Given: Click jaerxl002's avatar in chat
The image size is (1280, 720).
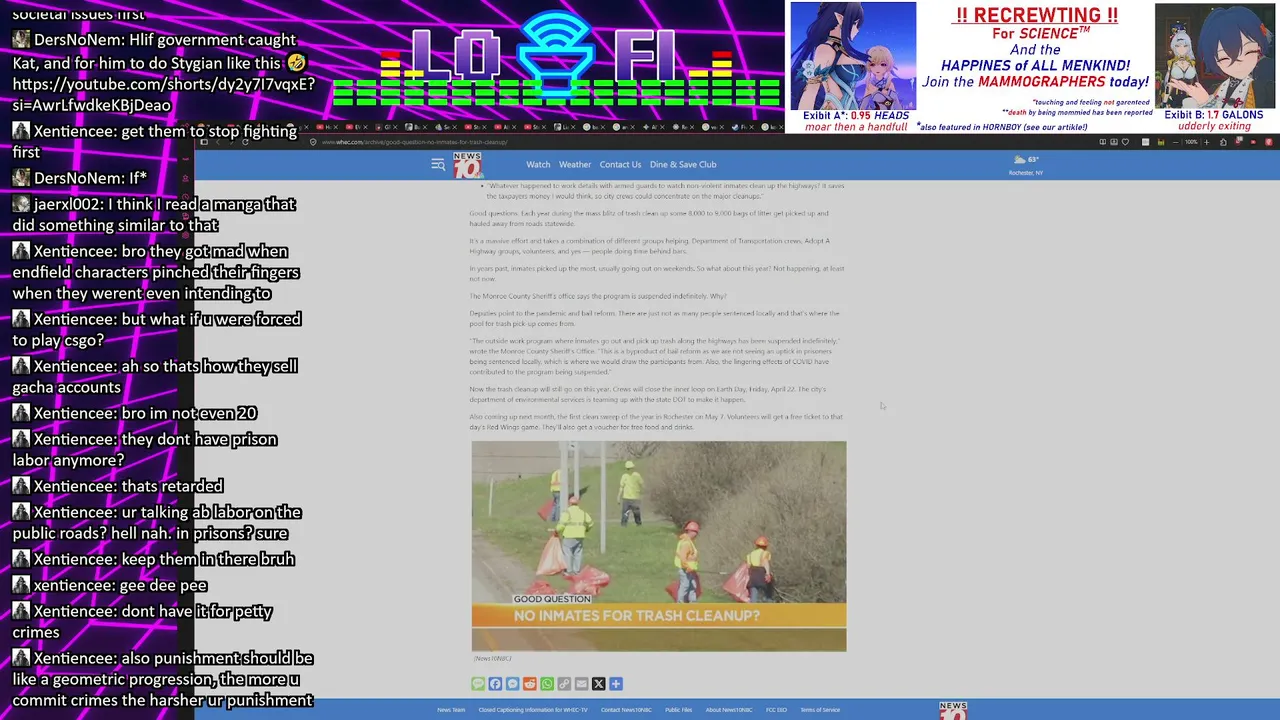Looking at the screenshot, I should (x=22, y=204).
